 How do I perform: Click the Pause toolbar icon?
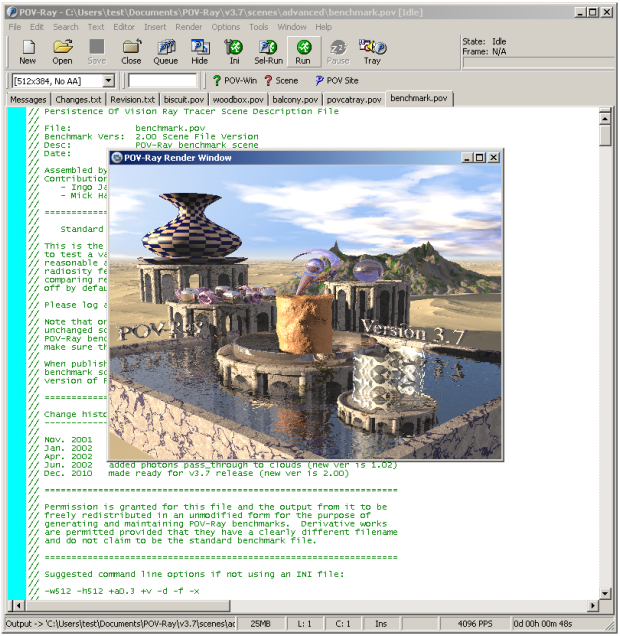(x=338, y=52)
